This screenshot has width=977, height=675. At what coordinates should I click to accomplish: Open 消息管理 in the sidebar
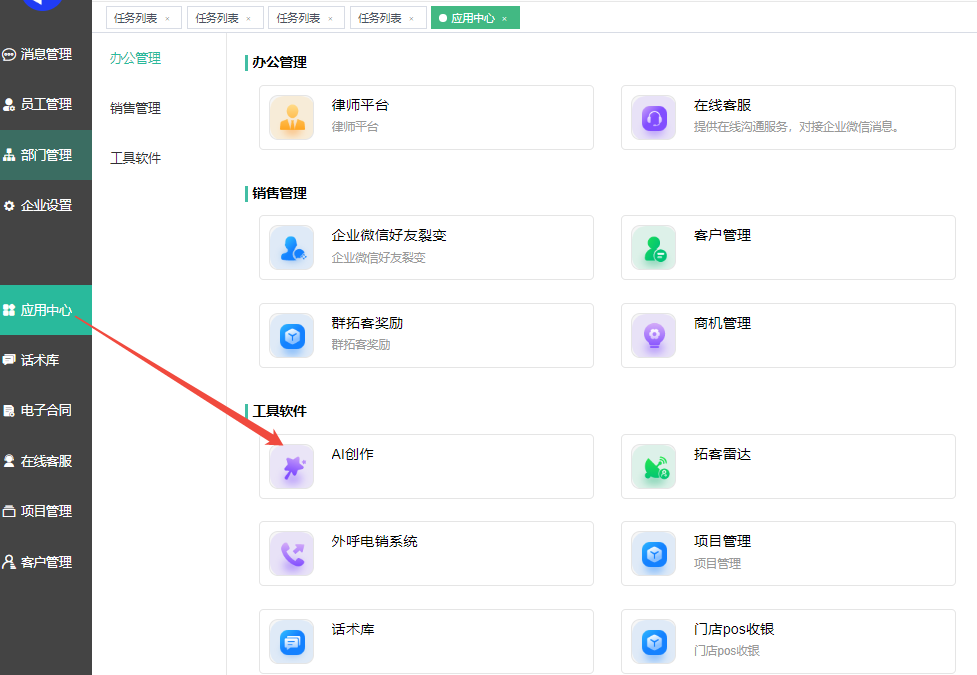(46, 54)
